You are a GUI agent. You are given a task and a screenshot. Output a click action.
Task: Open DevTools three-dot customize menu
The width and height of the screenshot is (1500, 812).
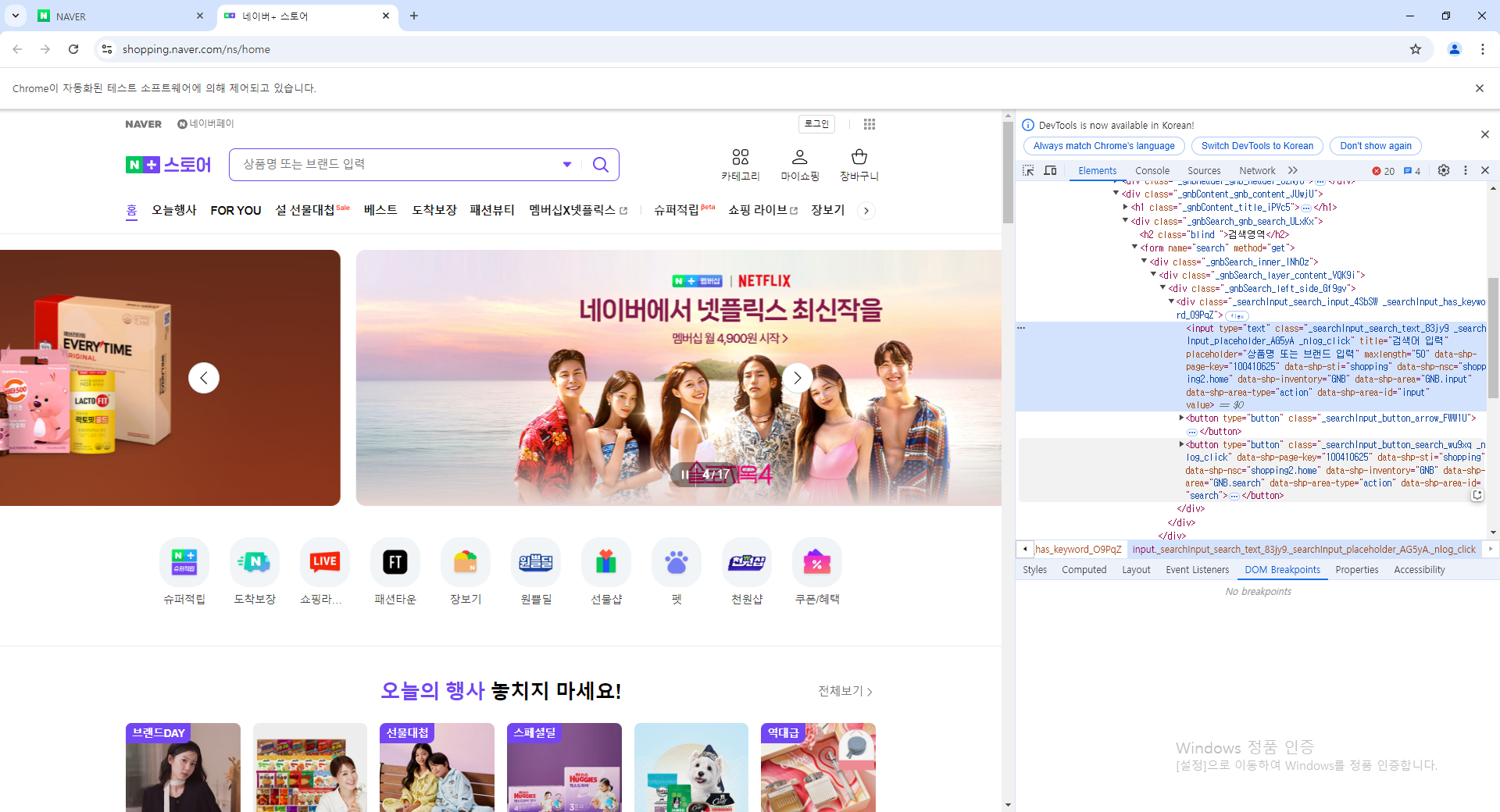point(1466,170)
